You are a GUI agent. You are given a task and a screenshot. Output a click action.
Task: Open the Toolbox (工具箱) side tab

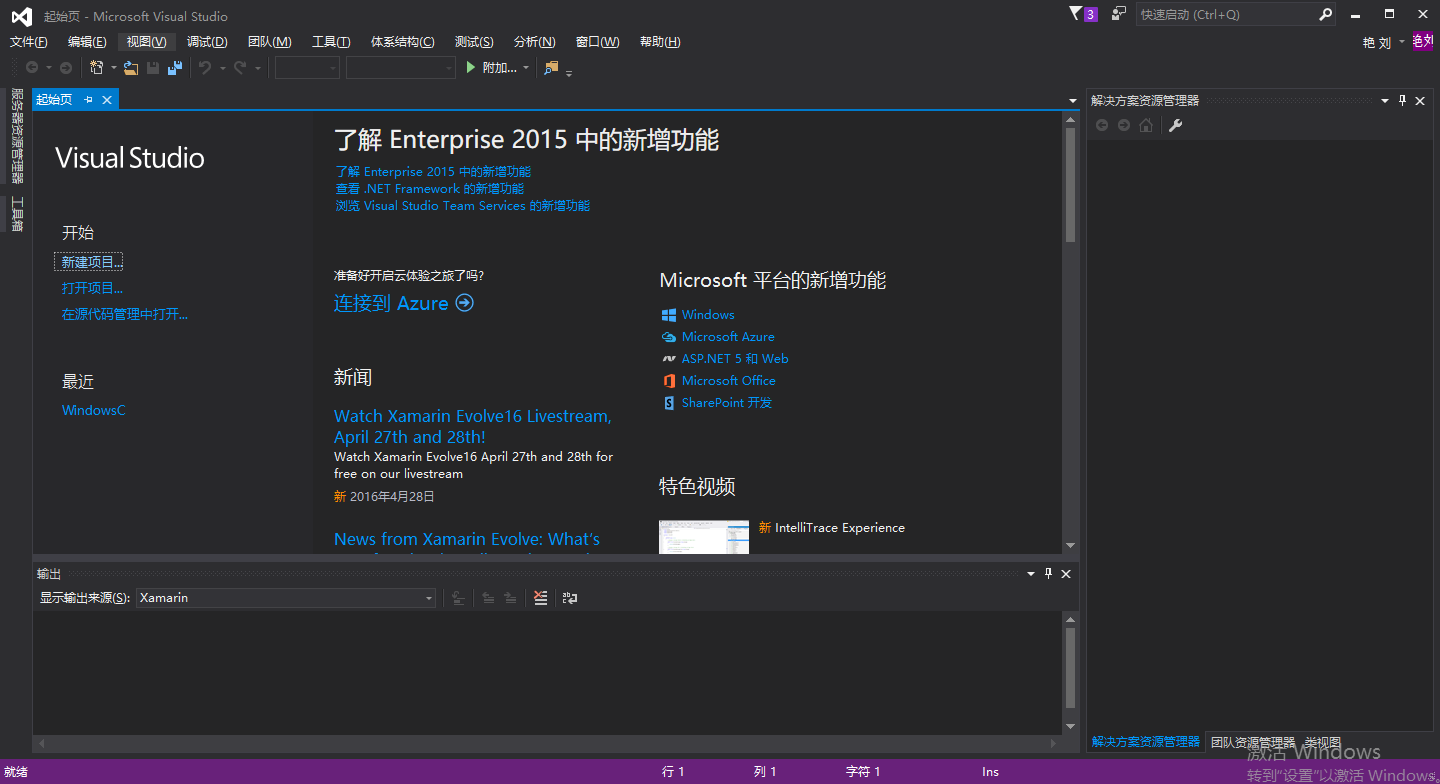pos(17,213)
